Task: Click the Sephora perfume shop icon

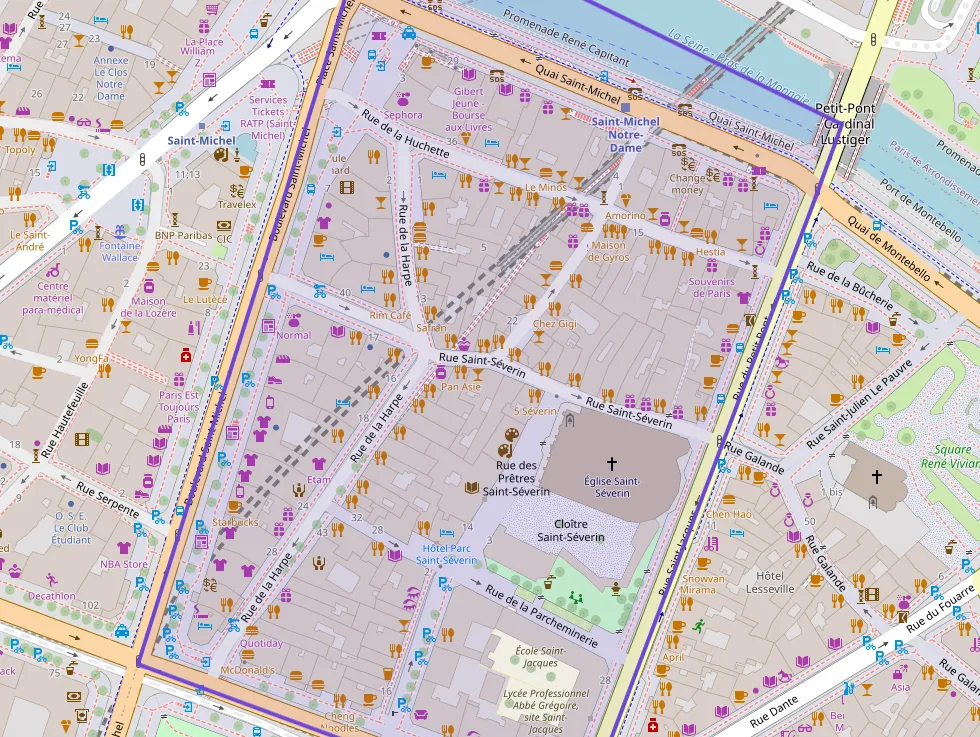Action: pyautogui.click(x=403, y=99)
